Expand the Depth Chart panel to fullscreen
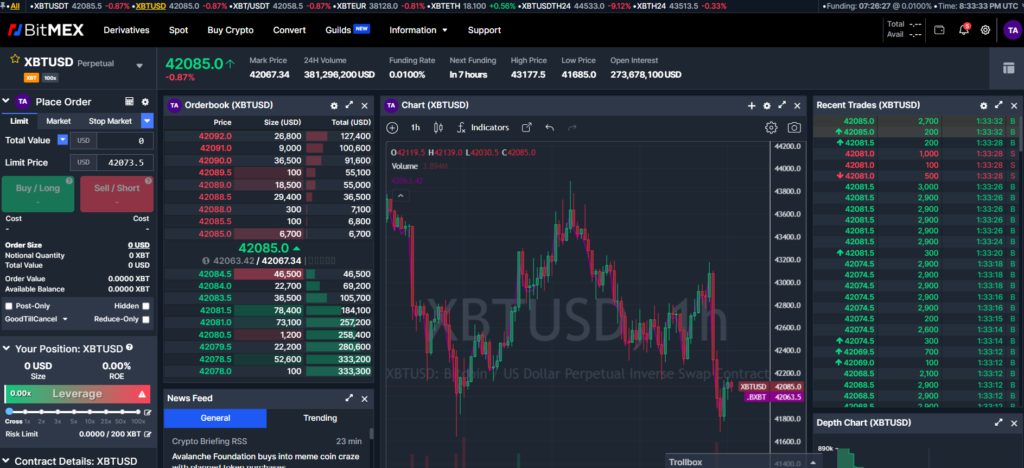The width and height of the screenshot is (1024, 468). [x=999, y=423]
